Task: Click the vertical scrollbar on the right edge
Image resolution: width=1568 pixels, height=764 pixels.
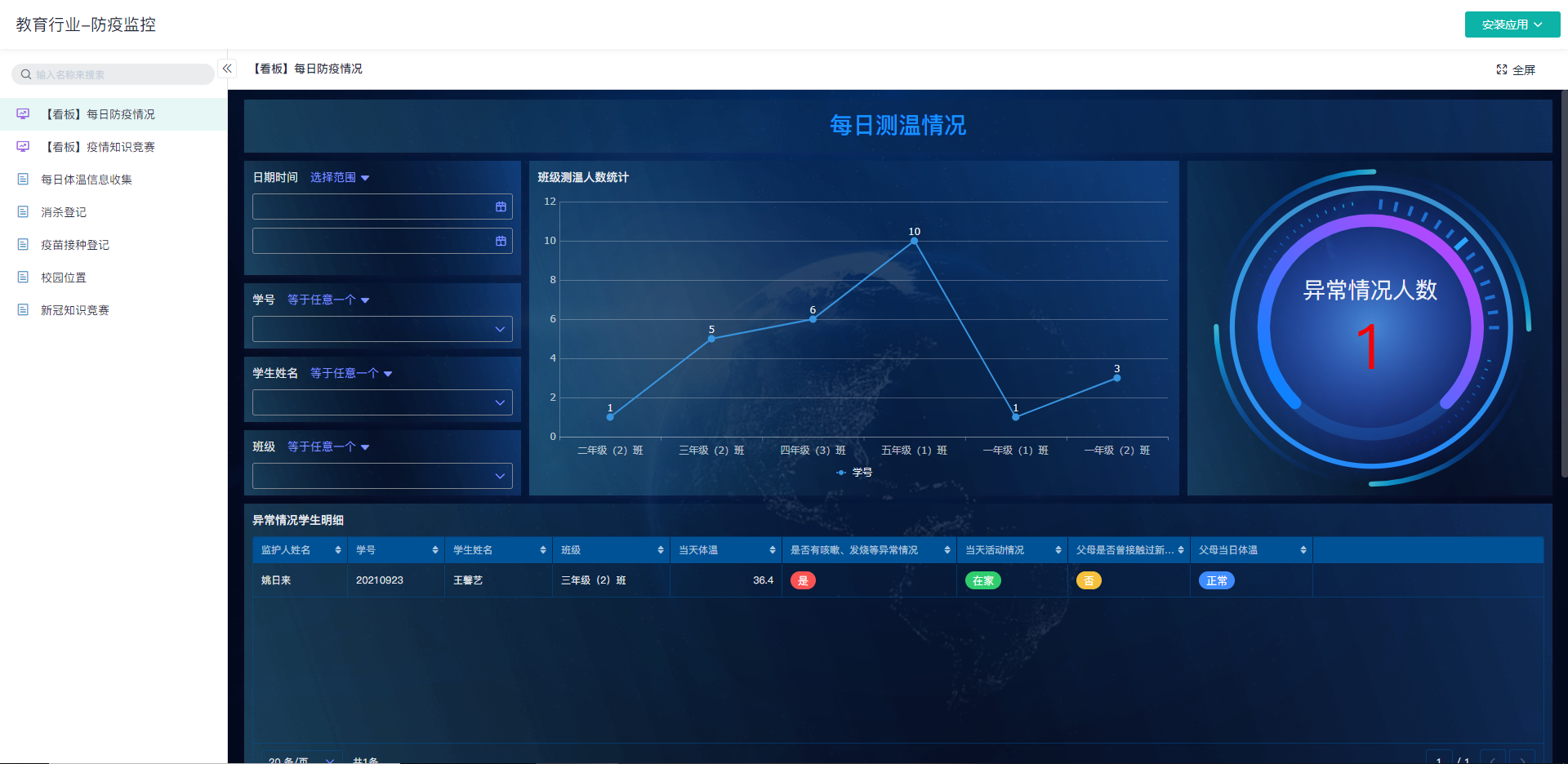Action: (x=1564, y=283)
